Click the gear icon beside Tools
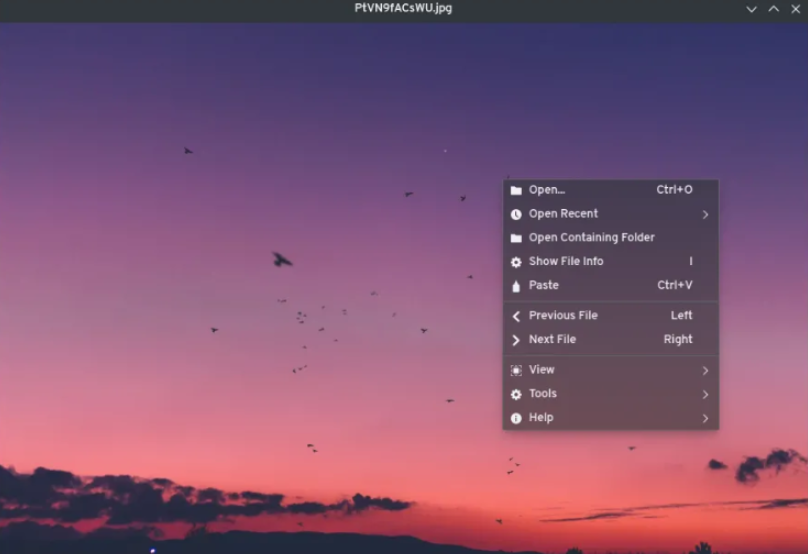808x554 pixels. pos(516,394)
